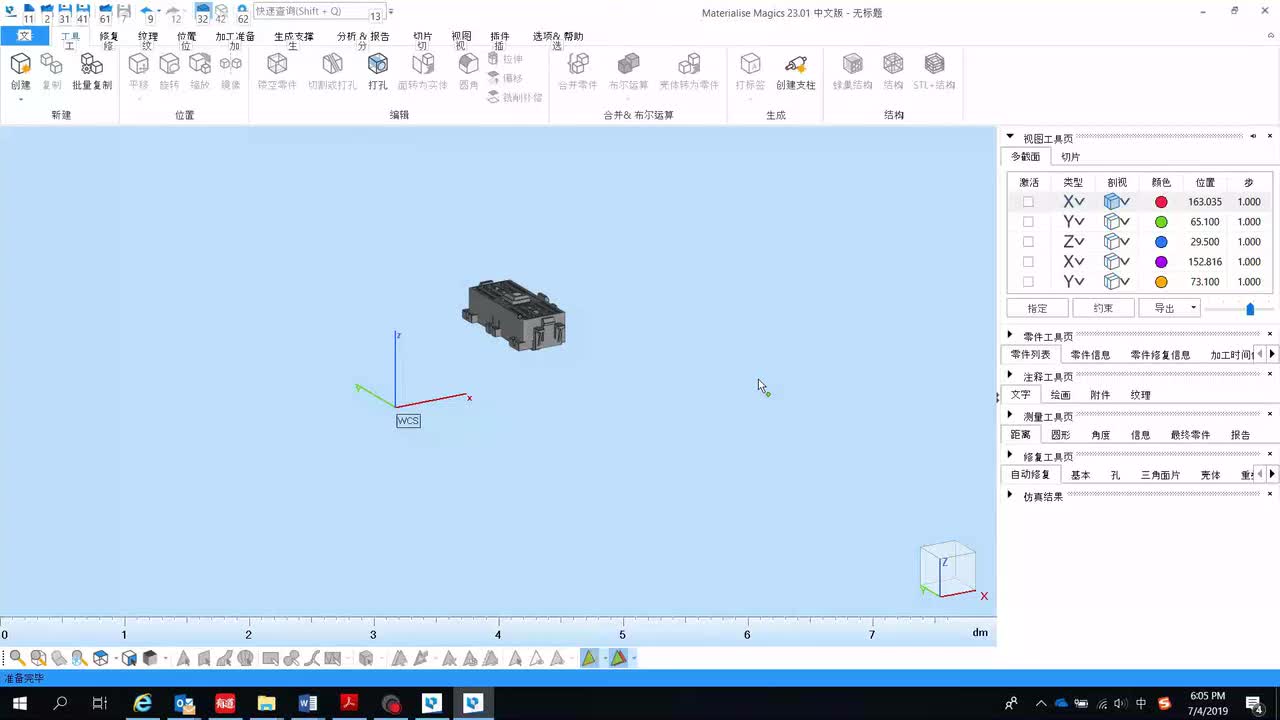
Task: Expand the 注释工具页 panel
Action: point(1010,375)
